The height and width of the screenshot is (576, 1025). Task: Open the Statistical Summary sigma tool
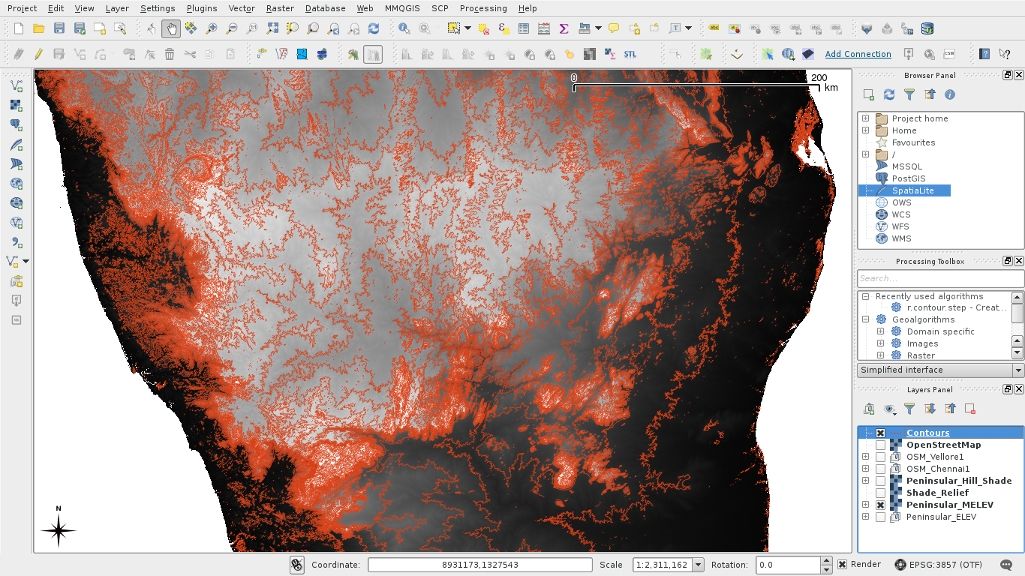(564, 29)
